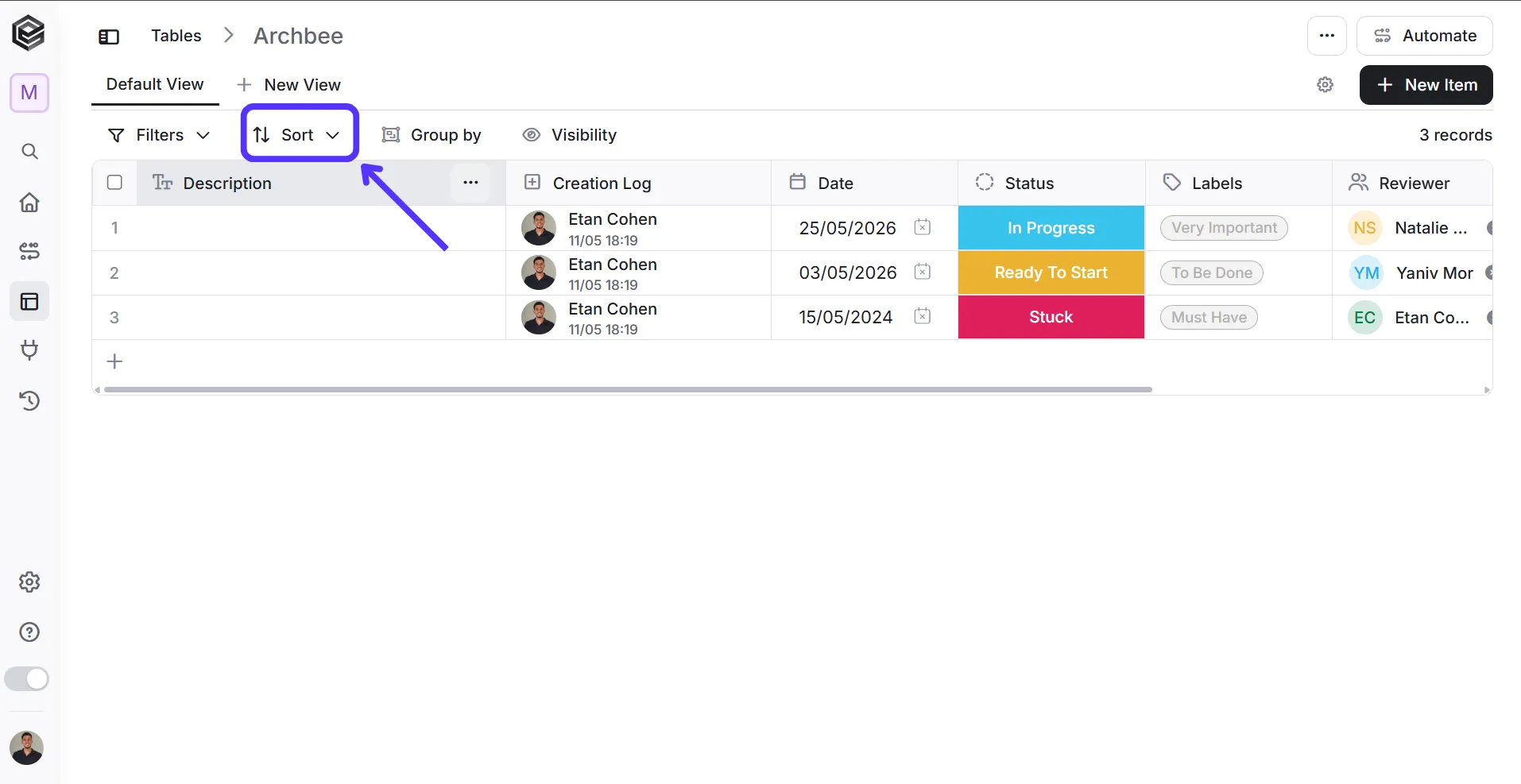Open the Tables icon in the sidebar

click(x=29, y=301)
